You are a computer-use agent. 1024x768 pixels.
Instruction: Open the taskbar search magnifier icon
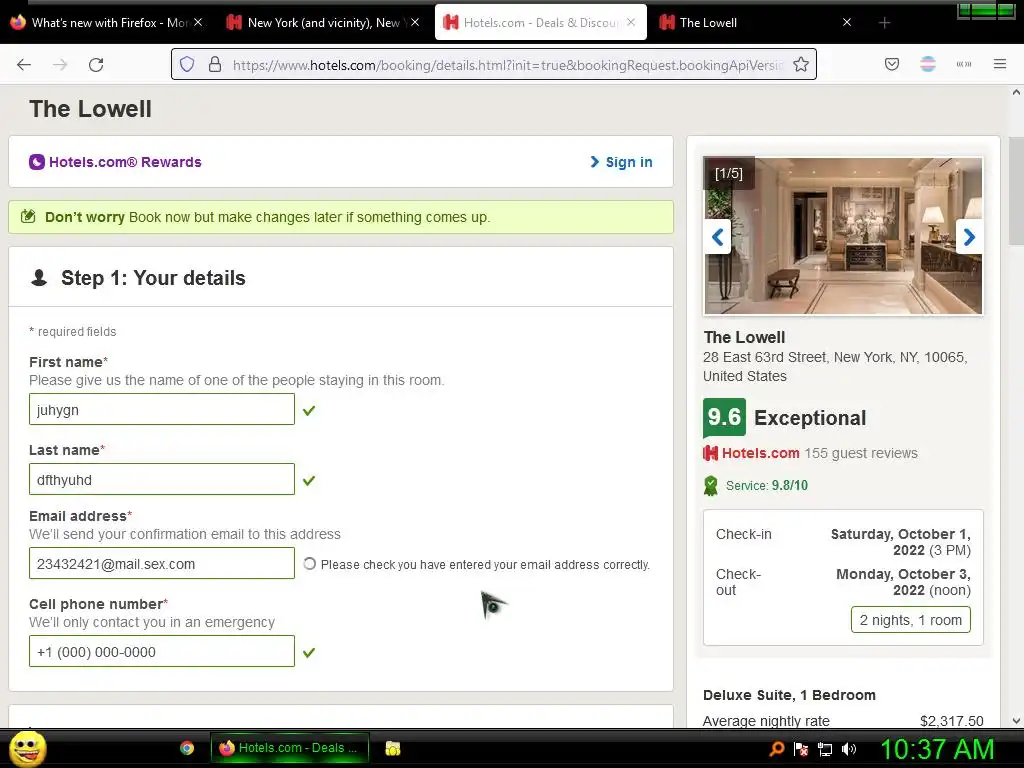[777, 749]
